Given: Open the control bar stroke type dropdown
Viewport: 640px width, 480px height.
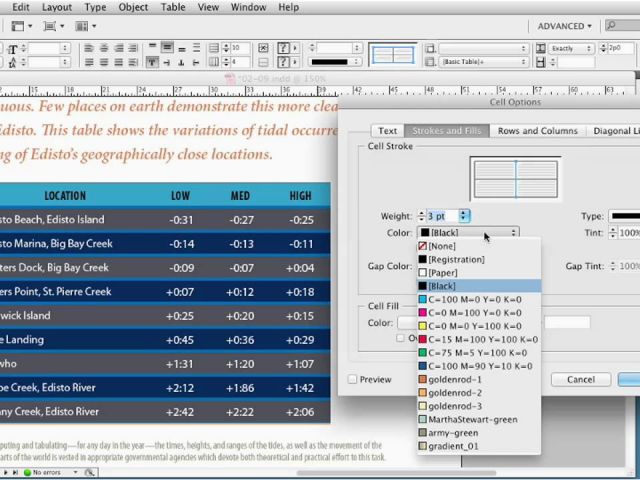Looking at the screenshot, I should tap(335, 62).
